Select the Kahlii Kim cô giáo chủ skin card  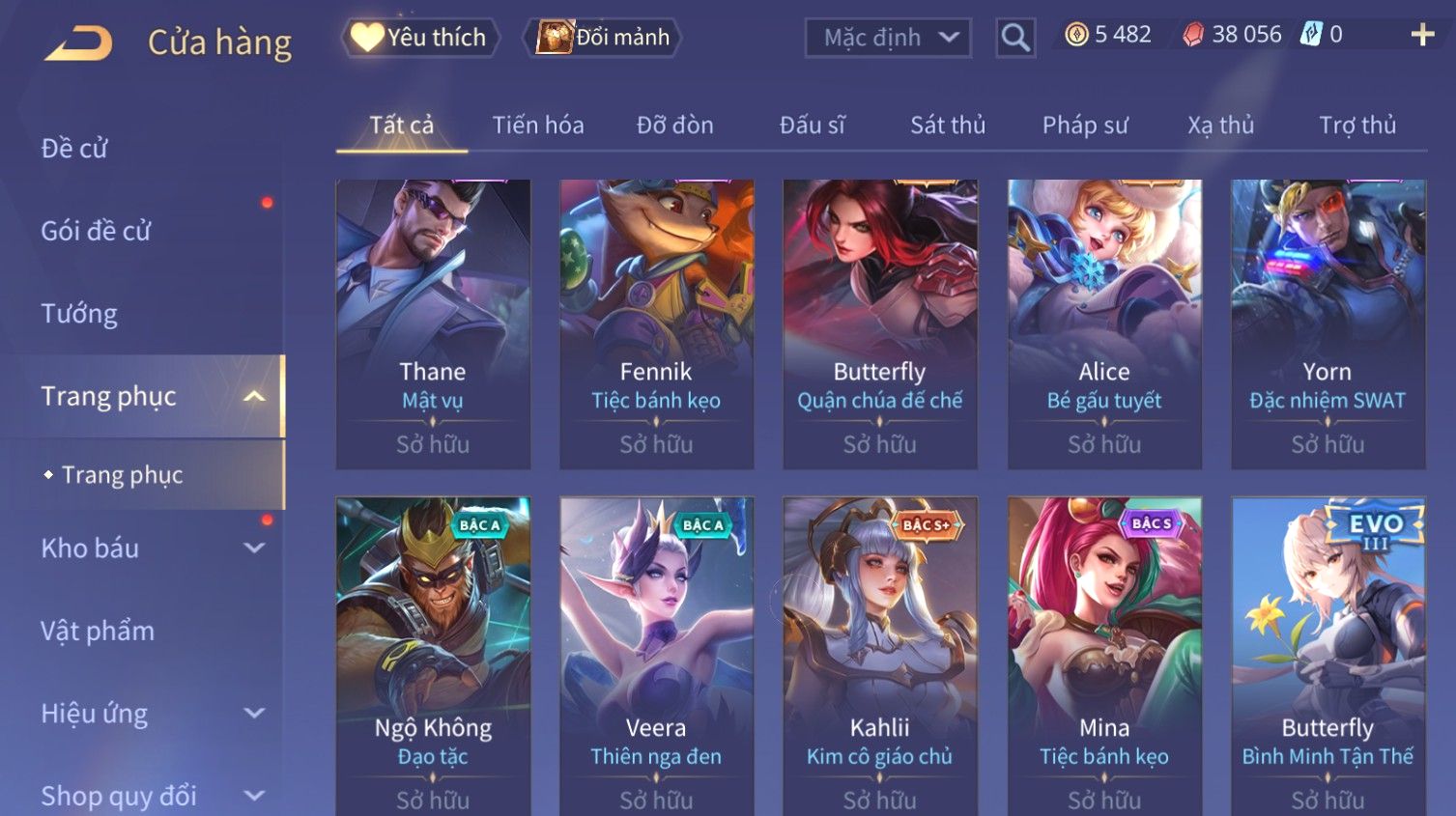pyautogui.click(x=879, y=657)
